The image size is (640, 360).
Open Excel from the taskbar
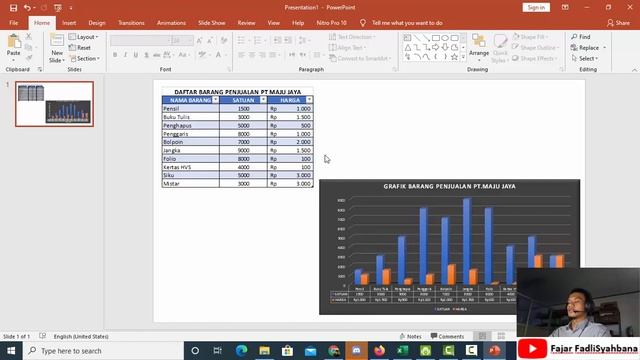402,351
